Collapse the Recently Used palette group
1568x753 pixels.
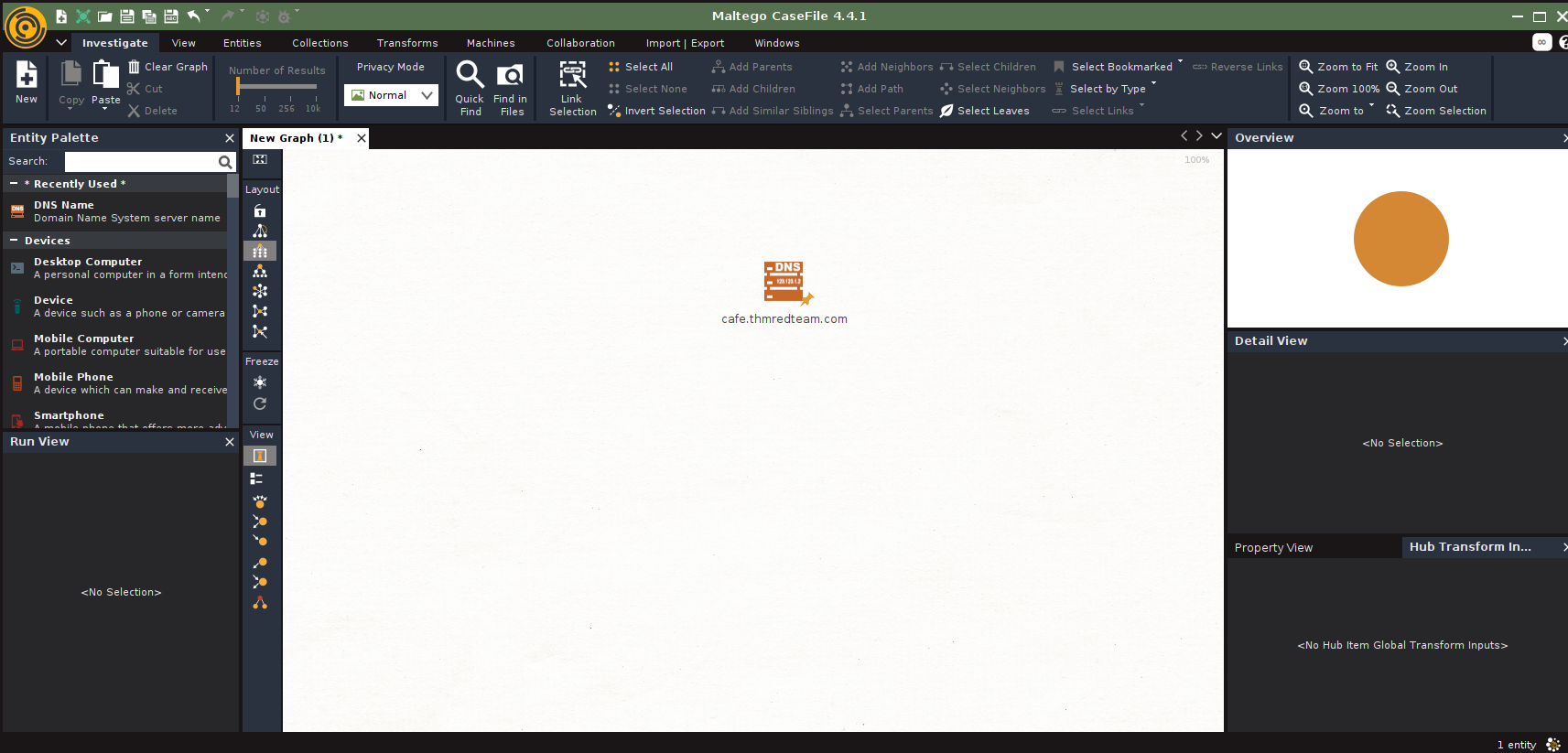(x=14, y=184)
